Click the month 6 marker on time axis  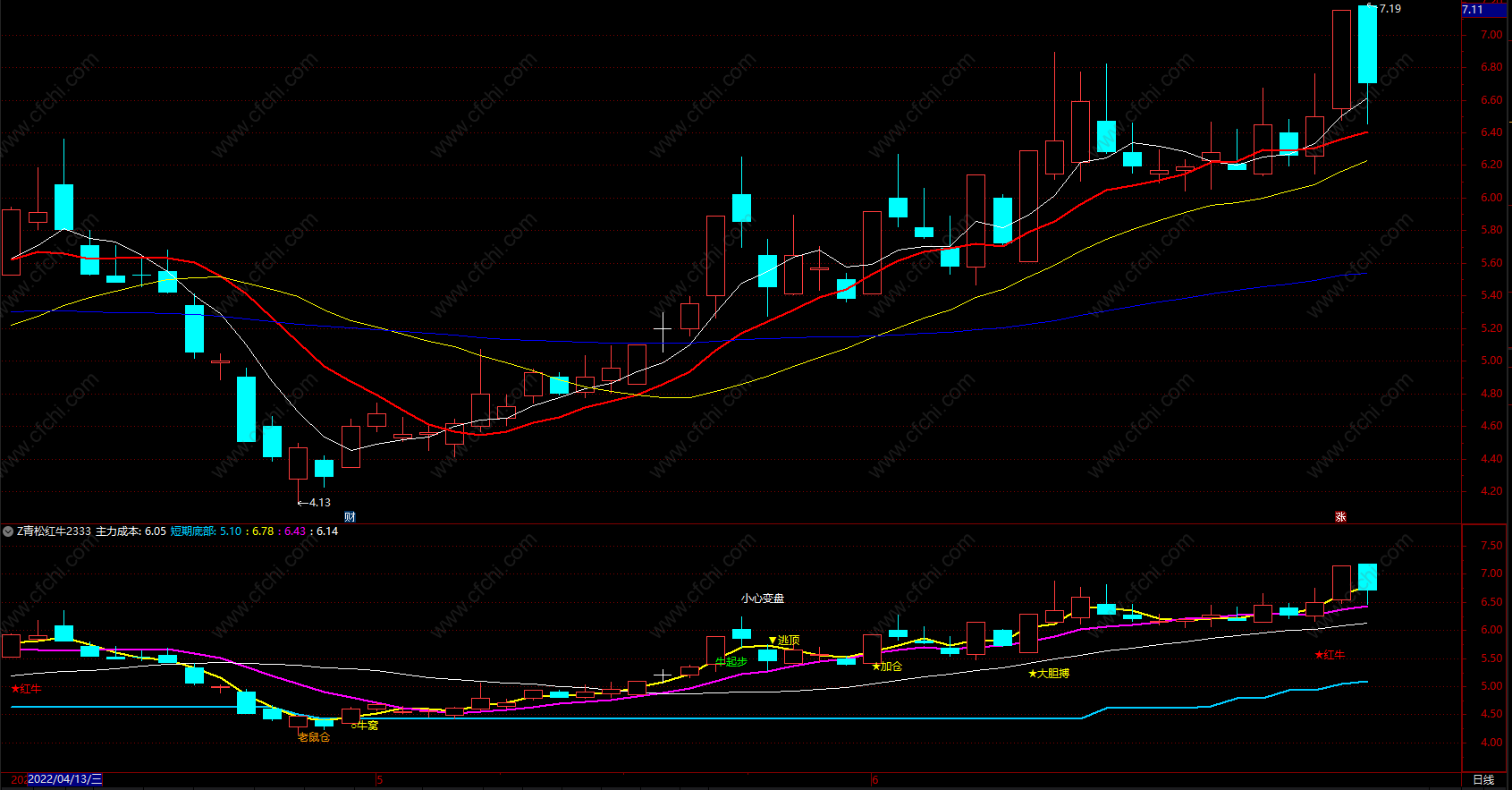pyautogui.click(x=874, y=780)
